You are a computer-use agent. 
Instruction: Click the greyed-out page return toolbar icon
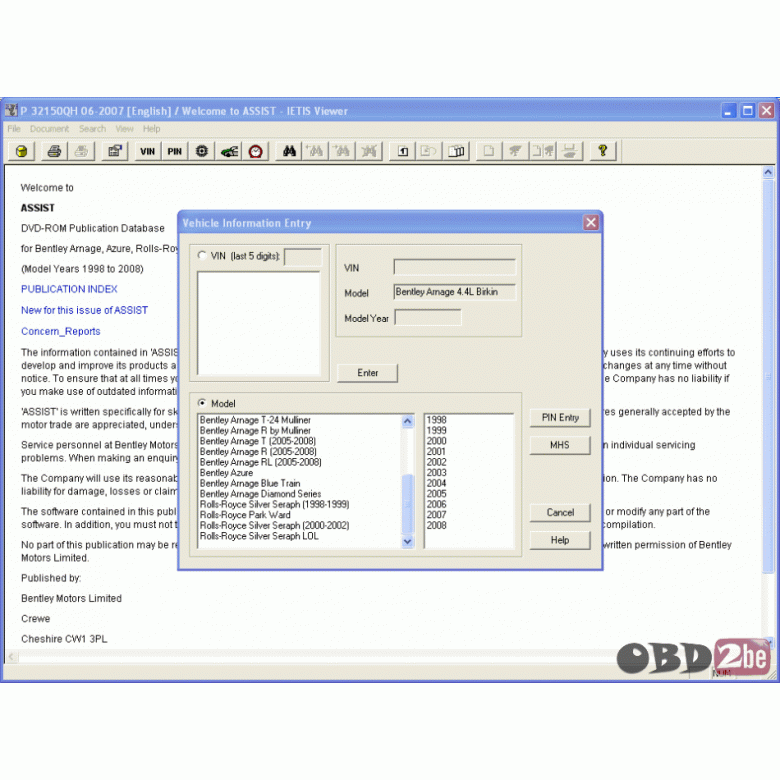click(x=429, y=151)
